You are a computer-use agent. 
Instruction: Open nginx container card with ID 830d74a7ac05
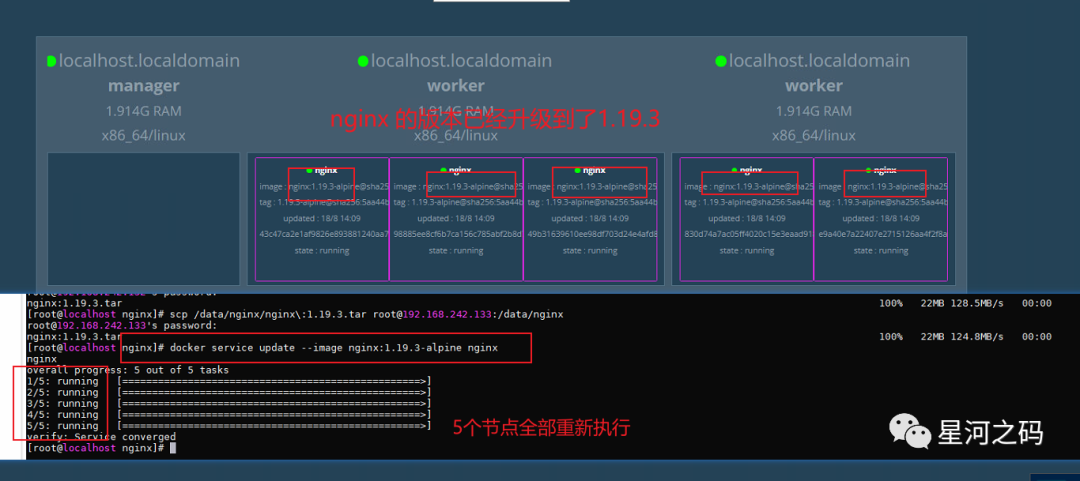point(747,219)
